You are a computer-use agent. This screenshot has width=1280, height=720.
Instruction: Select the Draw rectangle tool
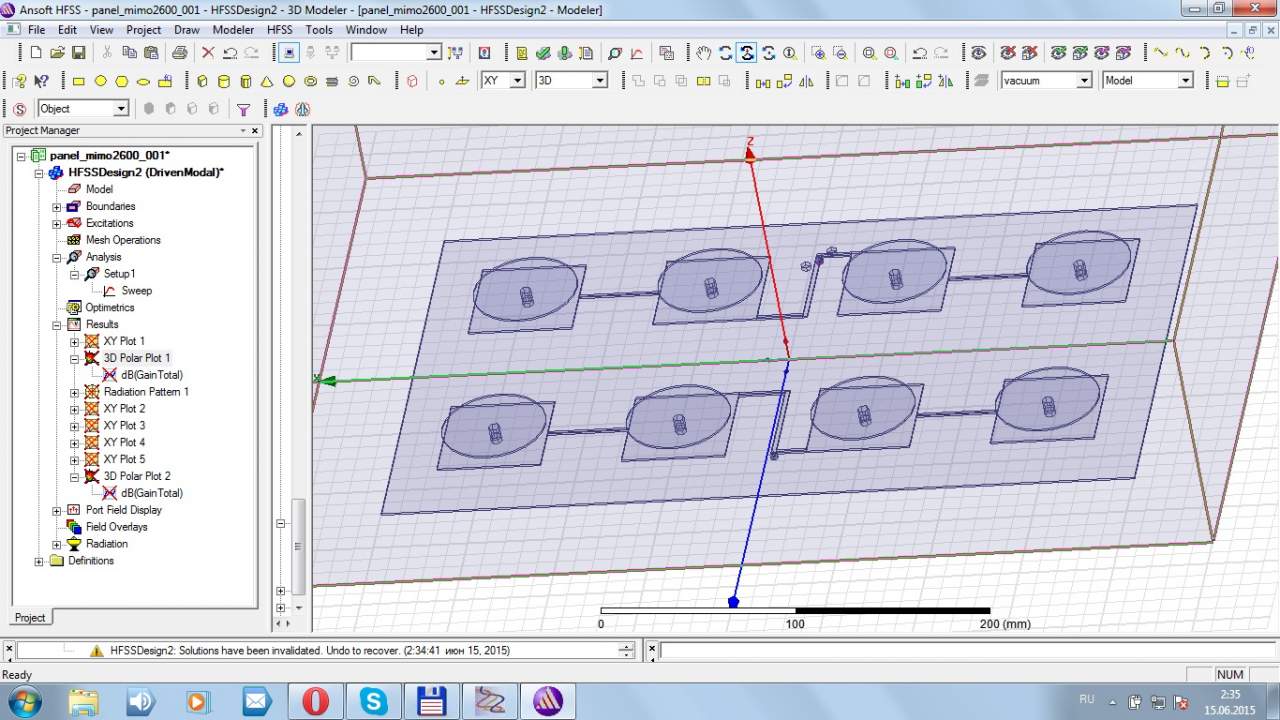(x=78, y=81)
